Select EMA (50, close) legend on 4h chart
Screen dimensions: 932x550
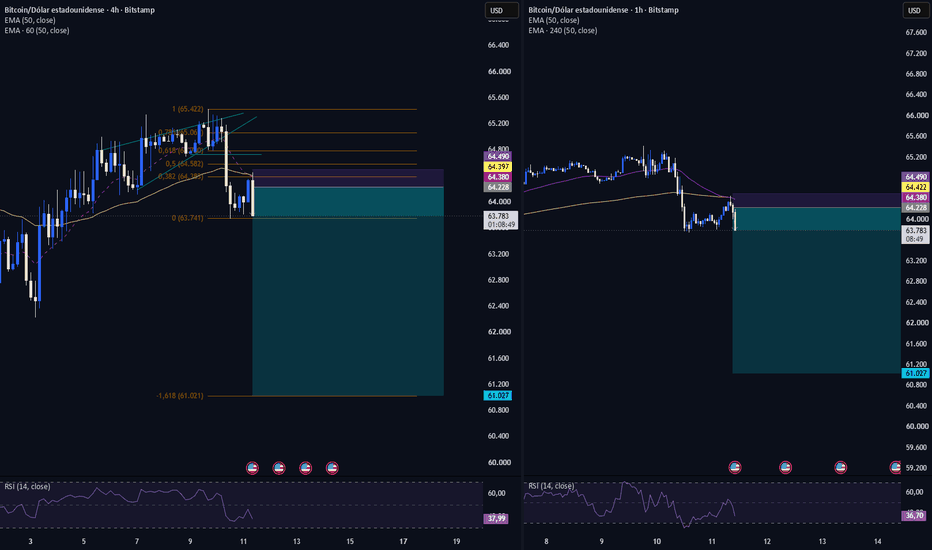[30, 20]
